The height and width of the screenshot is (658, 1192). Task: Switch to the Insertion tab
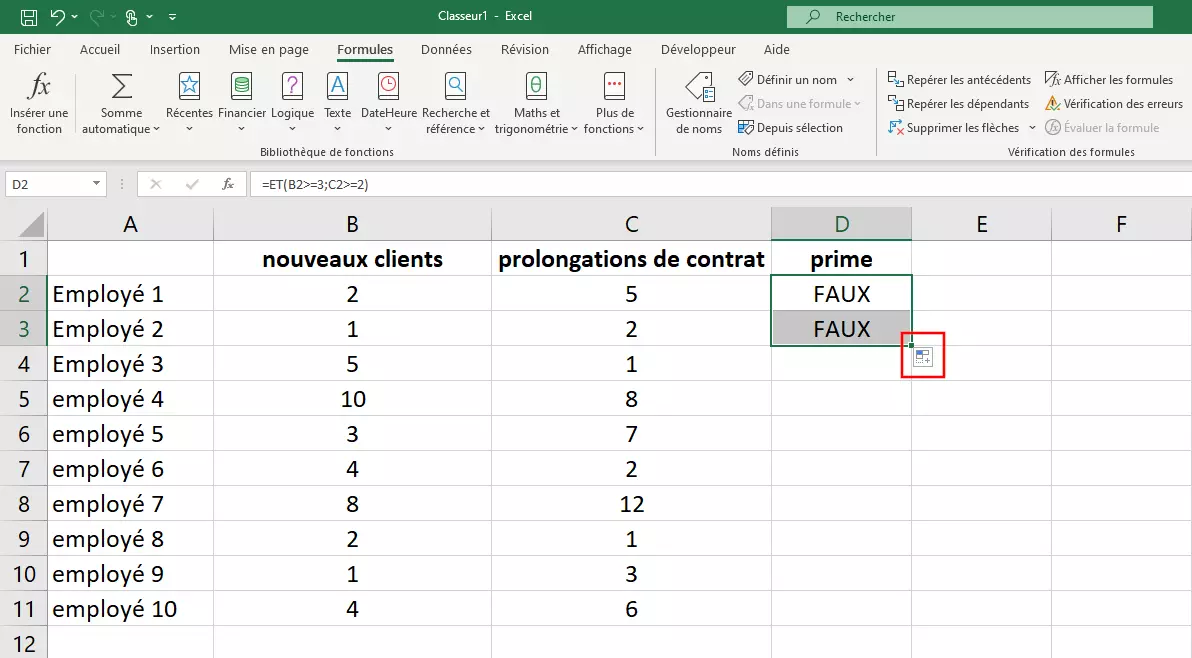tap(175, 49)
